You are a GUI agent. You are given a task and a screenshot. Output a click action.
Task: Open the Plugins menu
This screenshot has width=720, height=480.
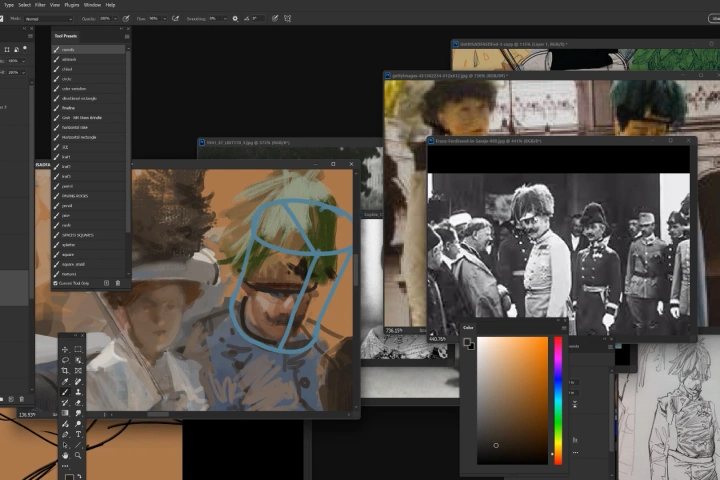(72, 5)
